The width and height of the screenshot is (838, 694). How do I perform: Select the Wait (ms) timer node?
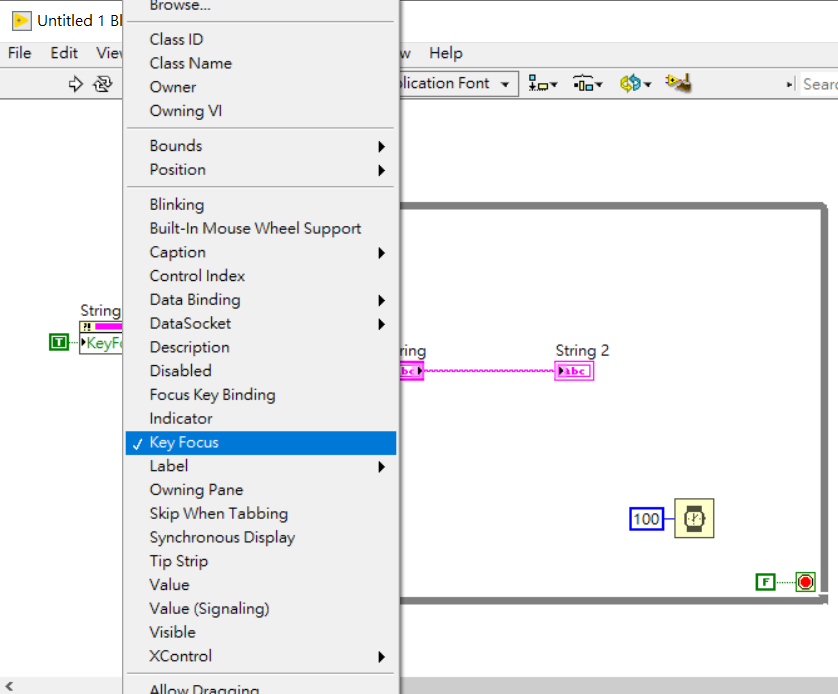[x=694, y=518]
